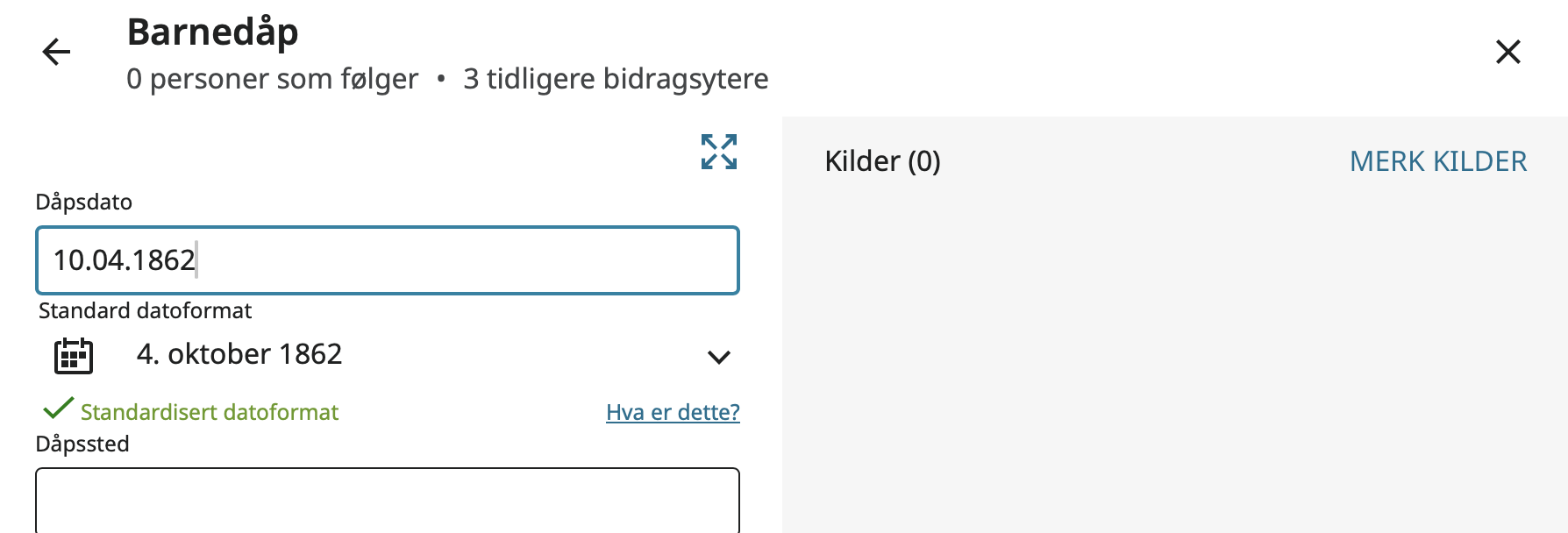Screen dimensions: 1568x533
Task: Select the "4. oktober 1862" standardized date
Action: click(x=239, y=354)
